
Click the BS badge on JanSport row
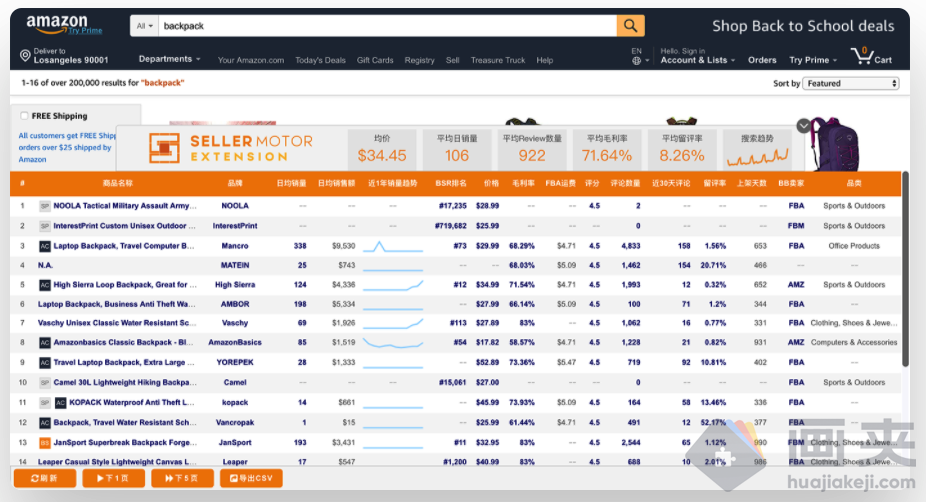coord(44,442)
